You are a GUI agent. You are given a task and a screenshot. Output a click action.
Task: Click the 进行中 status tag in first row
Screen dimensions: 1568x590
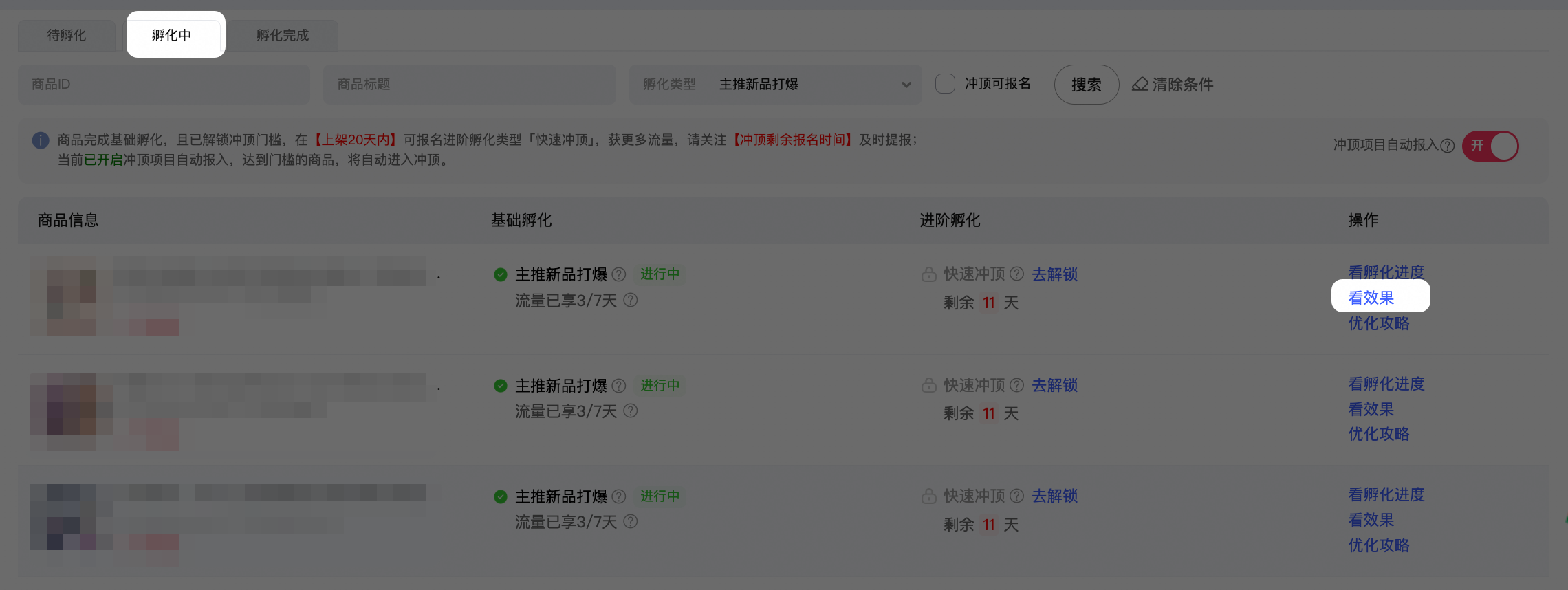click(x=660, y=274)
